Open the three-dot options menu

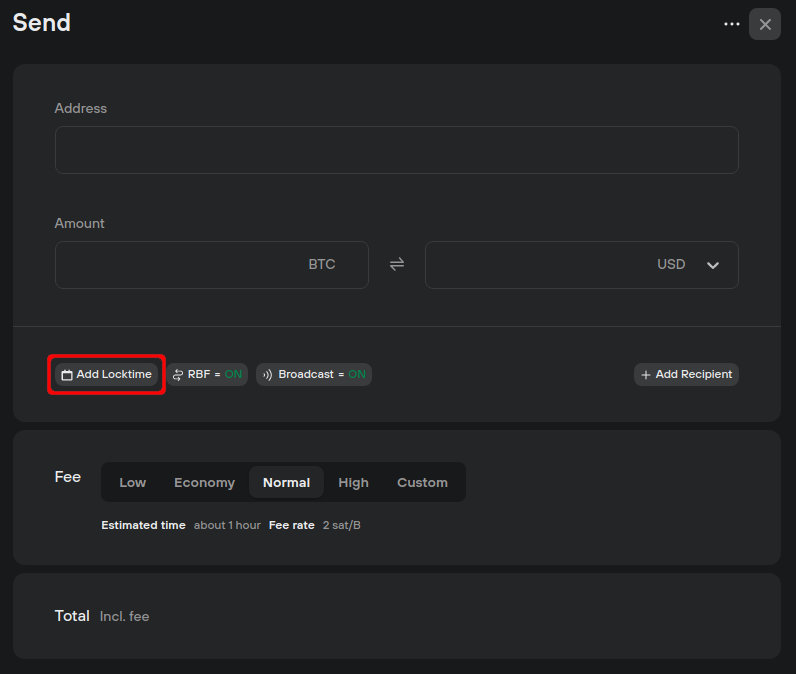[732, 24]
